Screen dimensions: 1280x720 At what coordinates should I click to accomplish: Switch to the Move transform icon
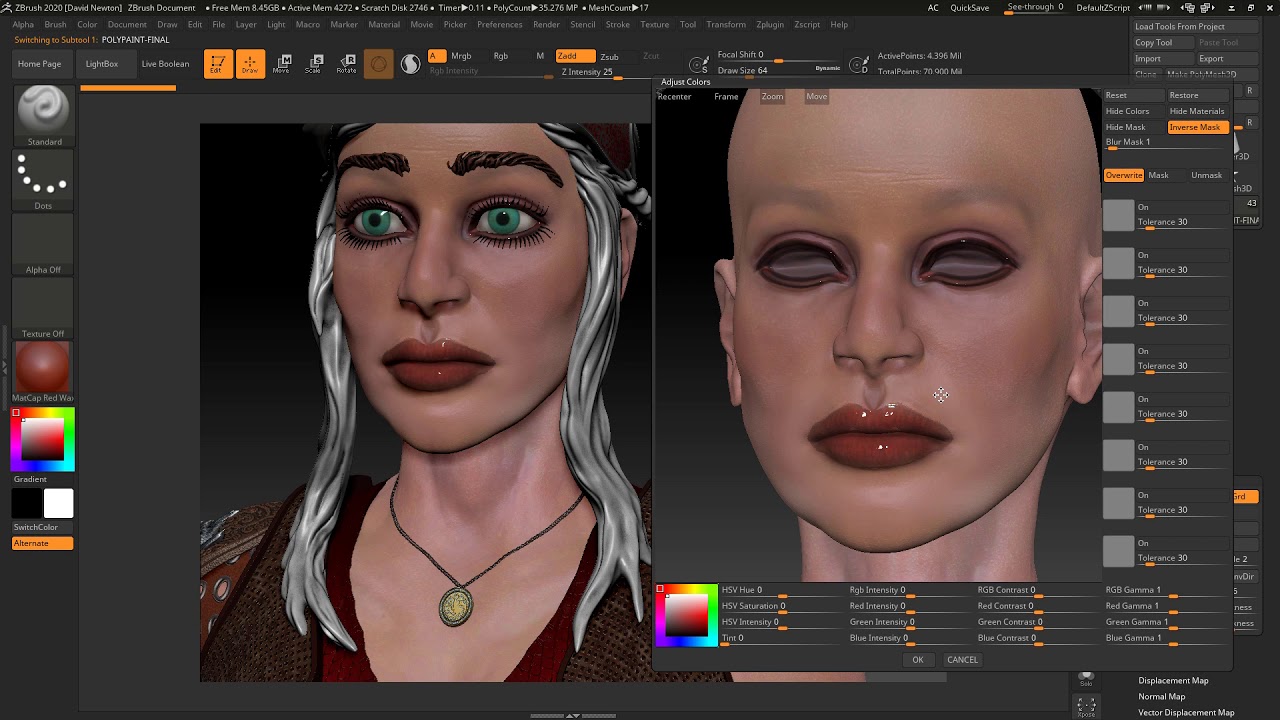pyautogui.click(x=281, y=64)
